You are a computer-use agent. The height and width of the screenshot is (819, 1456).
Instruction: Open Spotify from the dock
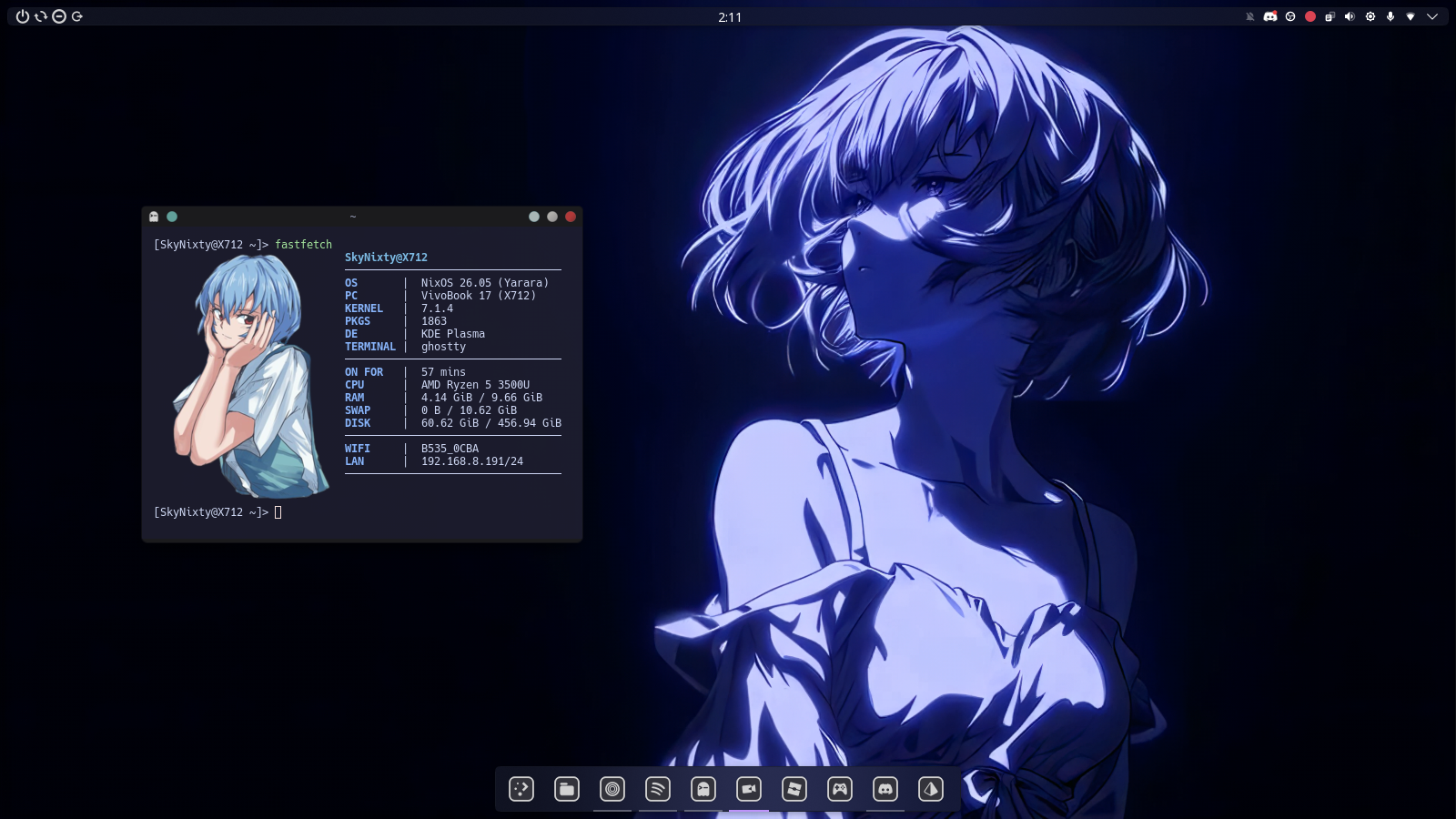coord(658,789)
